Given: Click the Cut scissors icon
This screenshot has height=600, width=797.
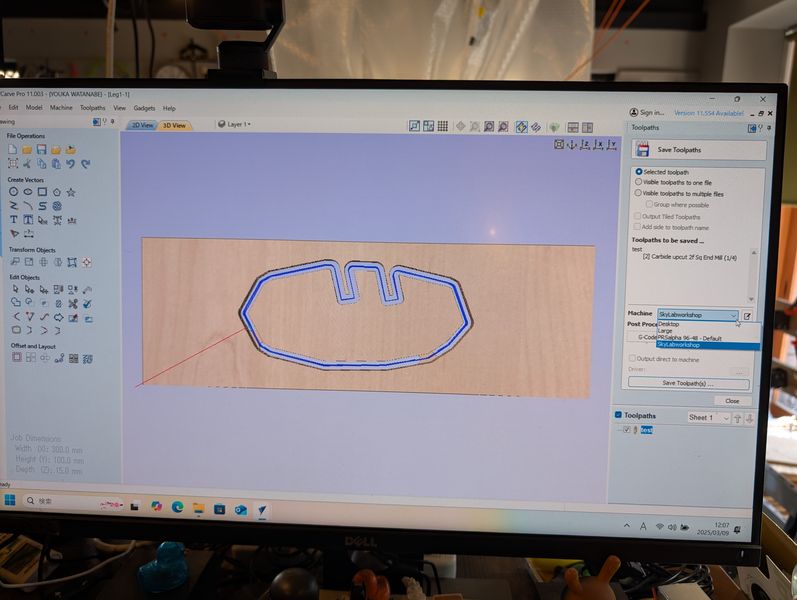Looking at the screenshot, I should [x=27, y=164].
